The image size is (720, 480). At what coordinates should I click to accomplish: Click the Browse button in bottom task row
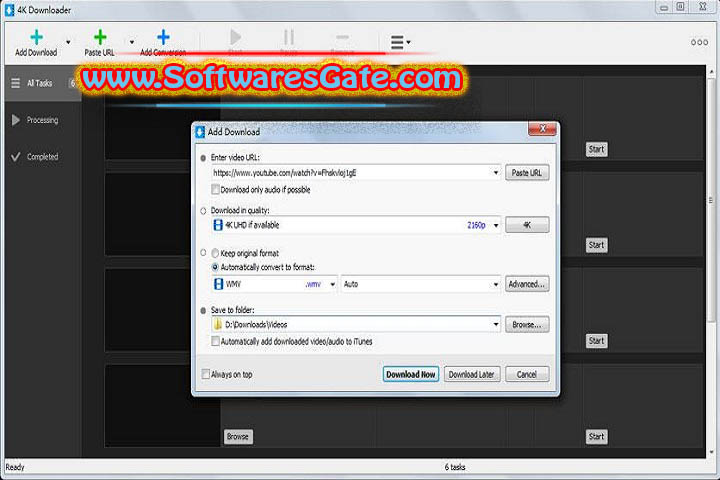click(x=238, y=436)
